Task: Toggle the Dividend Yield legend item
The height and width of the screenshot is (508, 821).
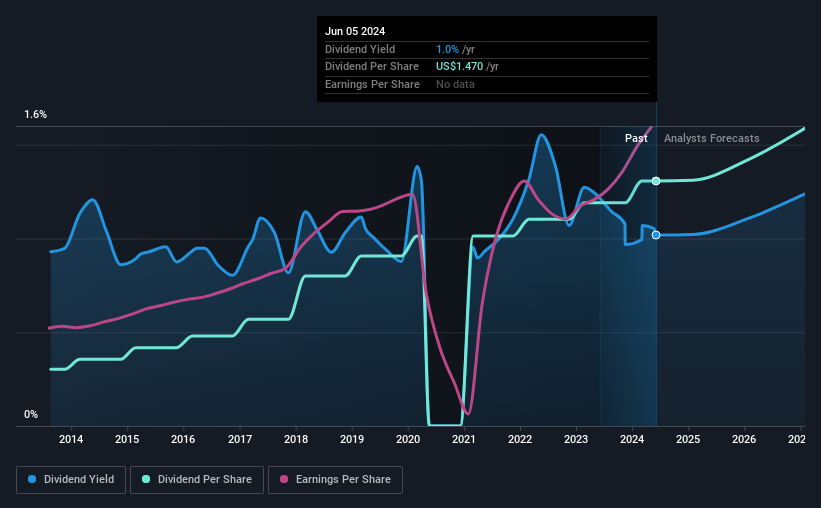Action: tap(71, 480)
